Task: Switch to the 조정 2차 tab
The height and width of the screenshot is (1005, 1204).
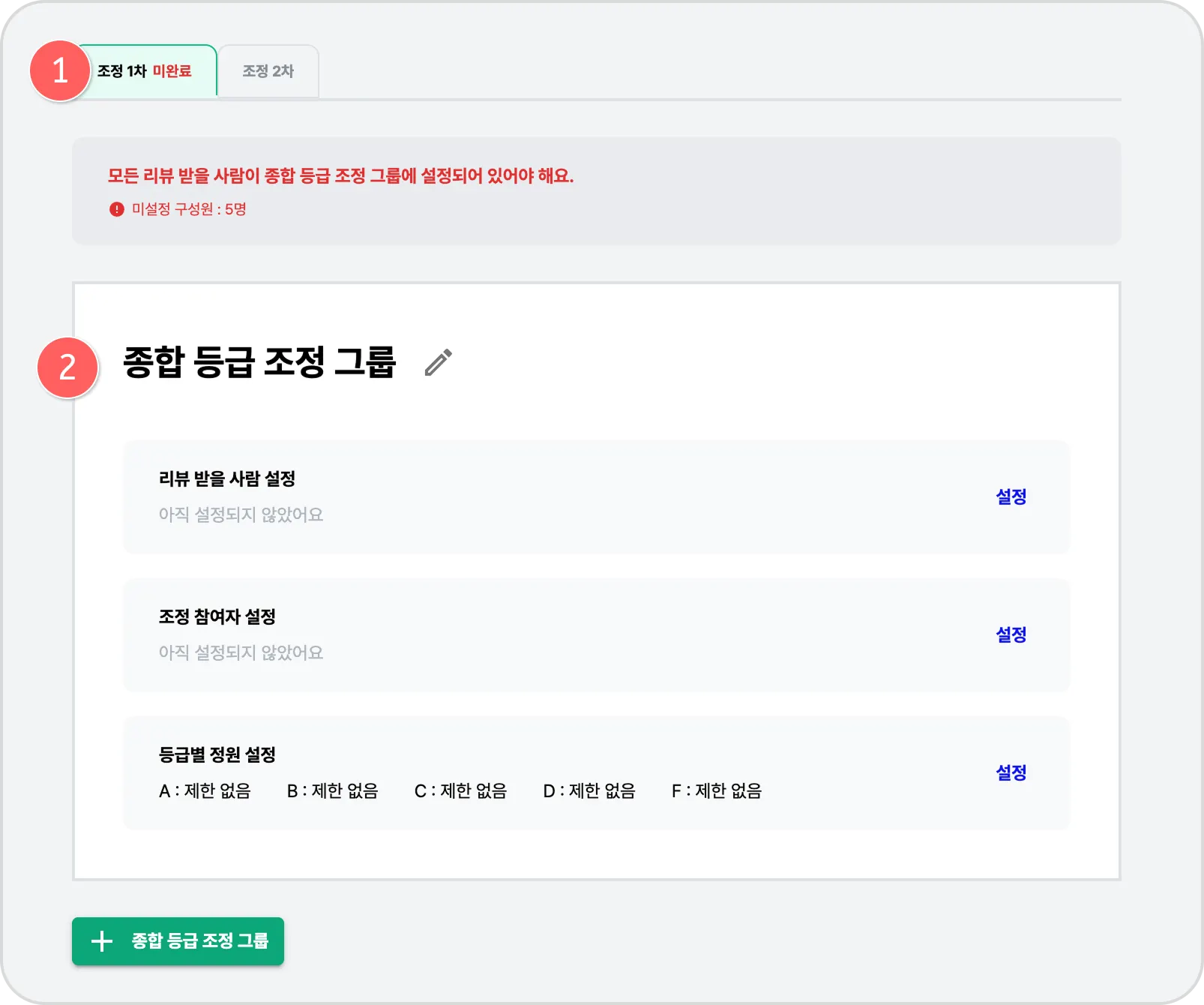Action: 268,71
